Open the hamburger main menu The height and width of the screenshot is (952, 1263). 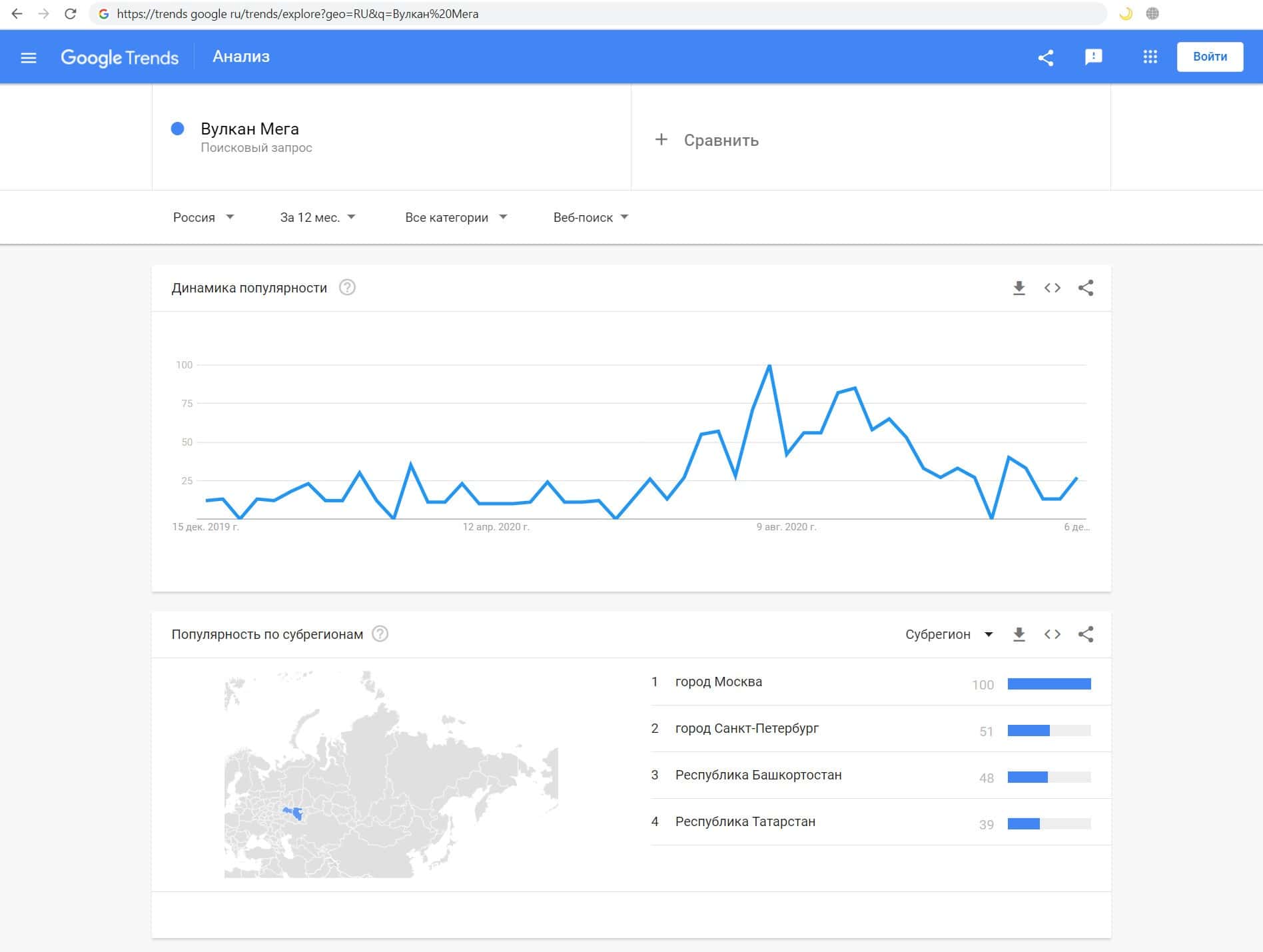click(29, 57)
